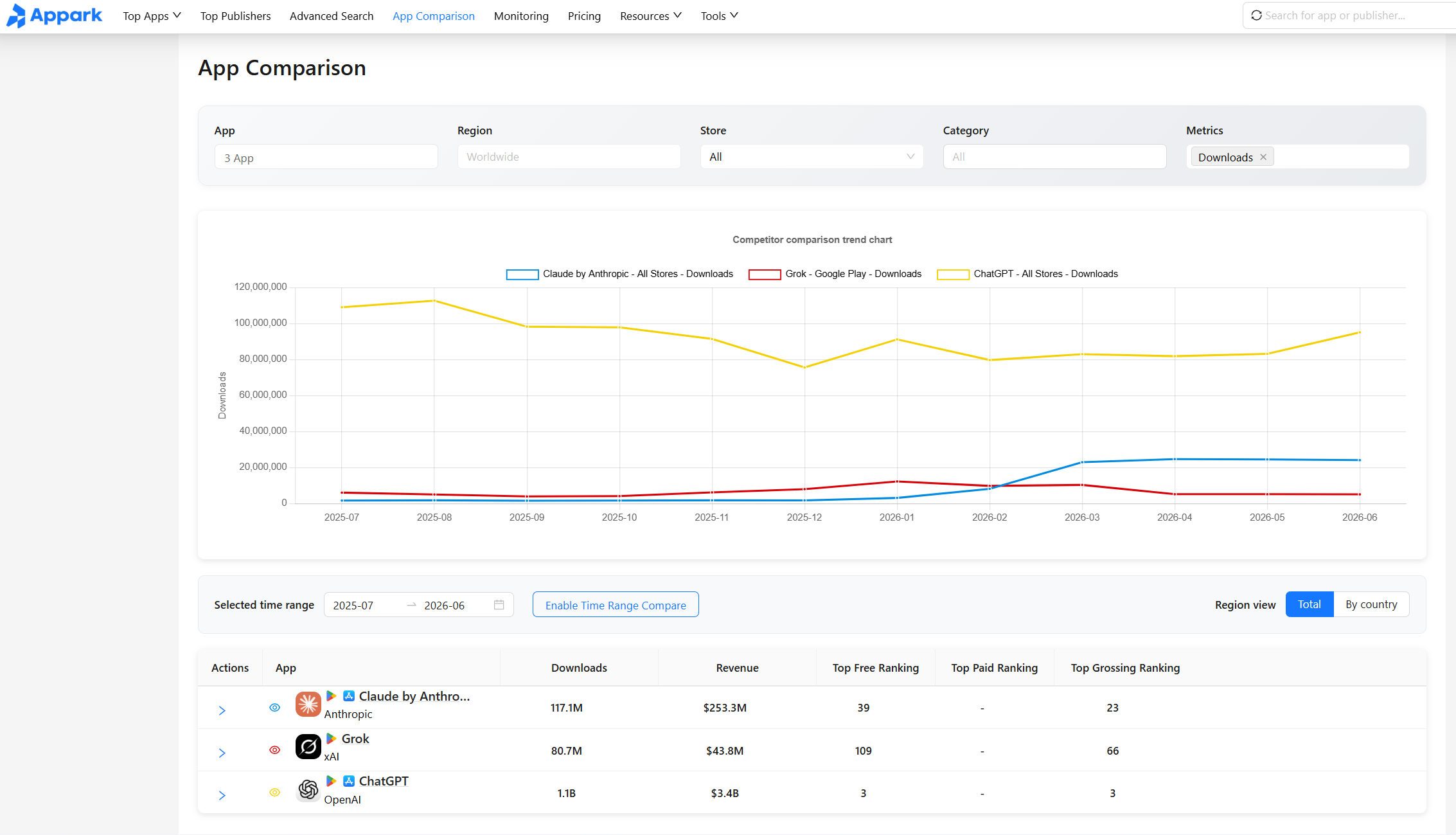Toggle ChatGPT All Stores series in legend
Screen dimensions: 1456x835
pyautogui.click(x=1027, y=274)
